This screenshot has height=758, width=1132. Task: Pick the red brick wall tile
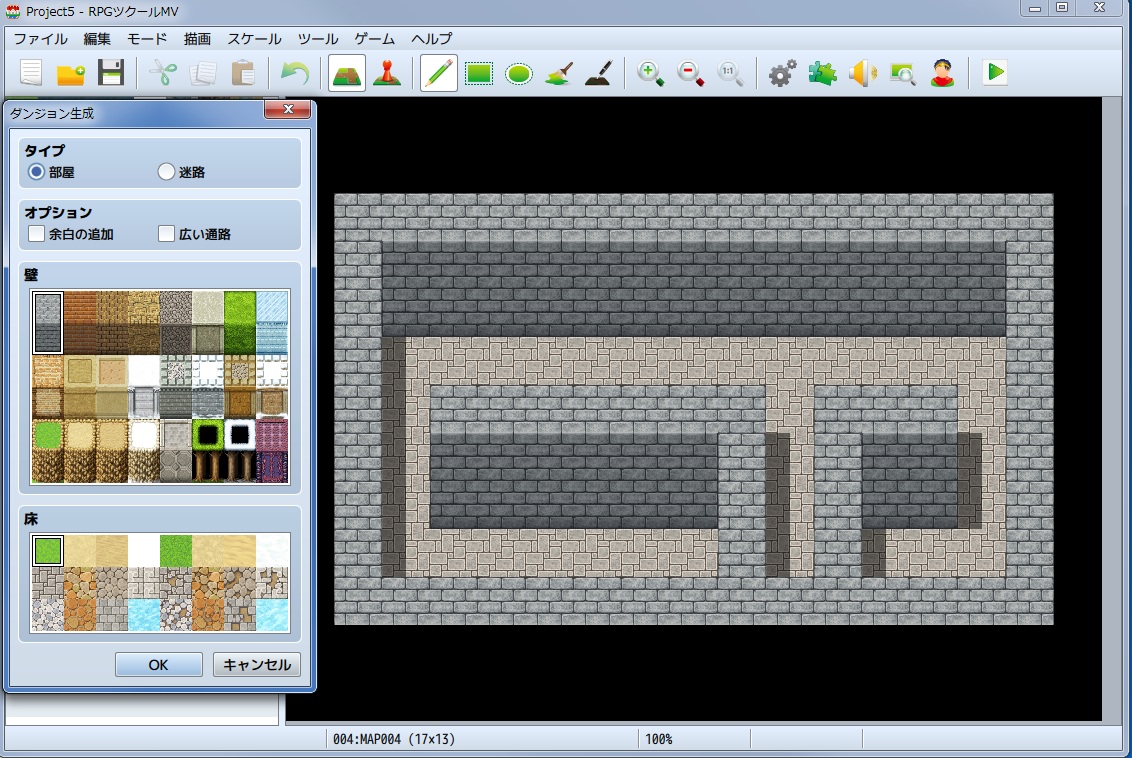(x=80, y=323)
